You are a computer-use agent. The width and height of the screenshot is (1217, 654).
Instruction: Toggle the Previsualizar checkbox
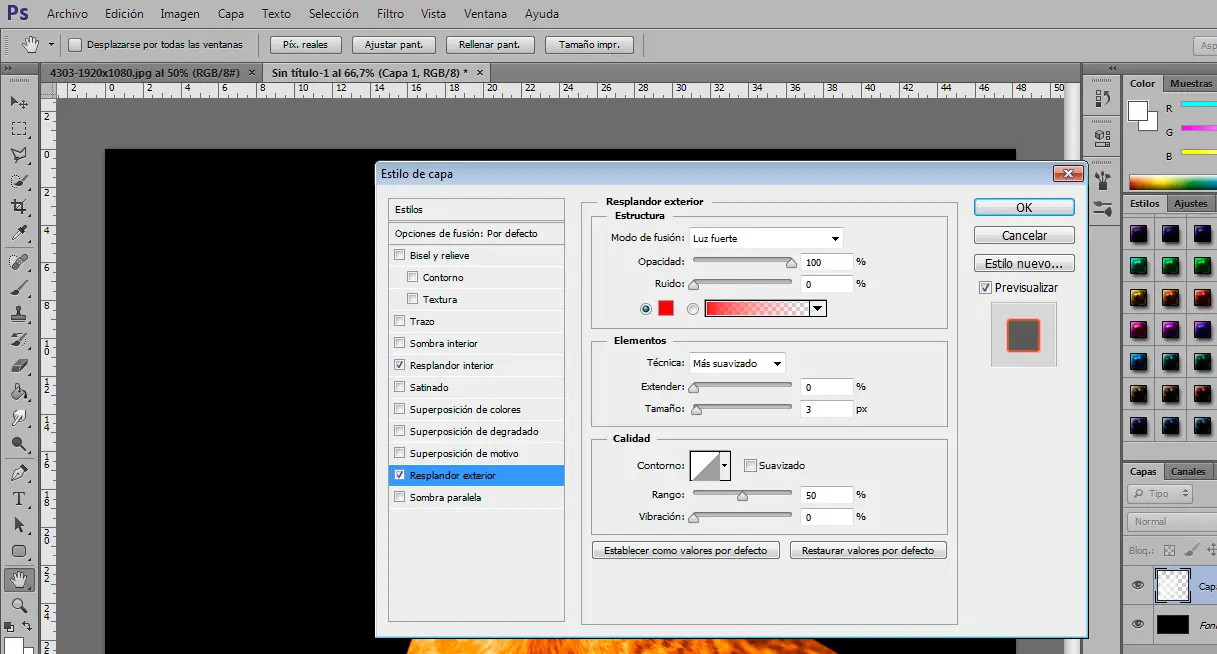[985, 287]
